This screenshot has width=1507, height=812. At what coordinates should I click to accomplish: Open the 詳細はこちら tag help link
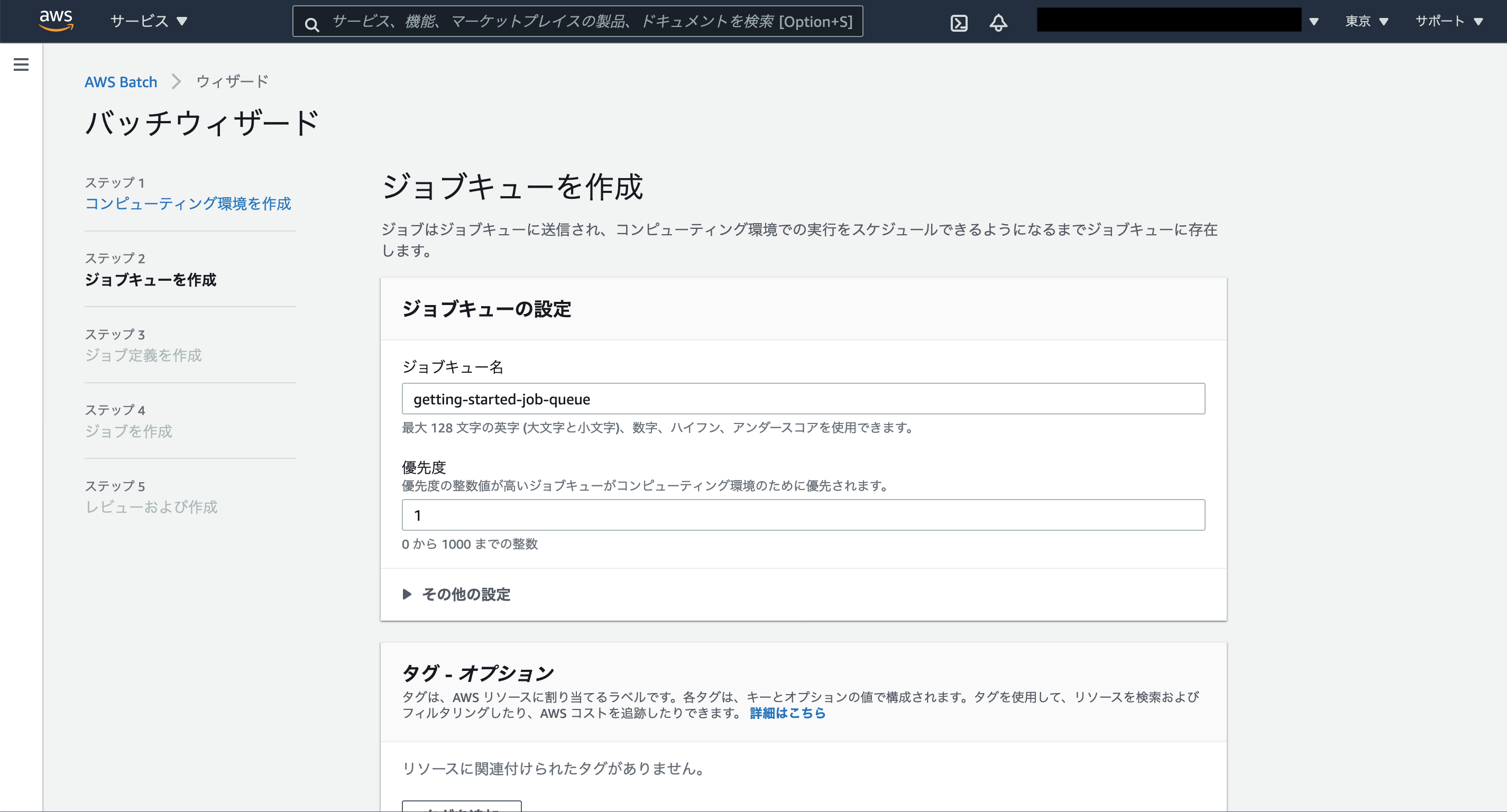(787, 713)
